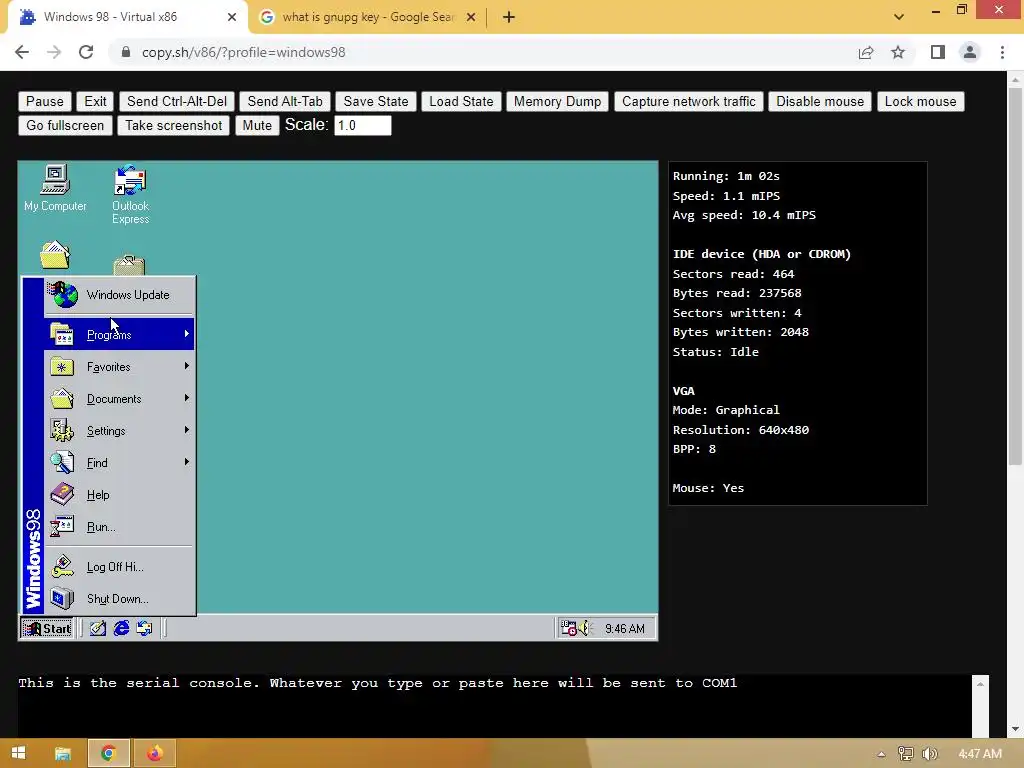Click the Settings gear icon
The image size is (1024, 768).
click(62, 430)
